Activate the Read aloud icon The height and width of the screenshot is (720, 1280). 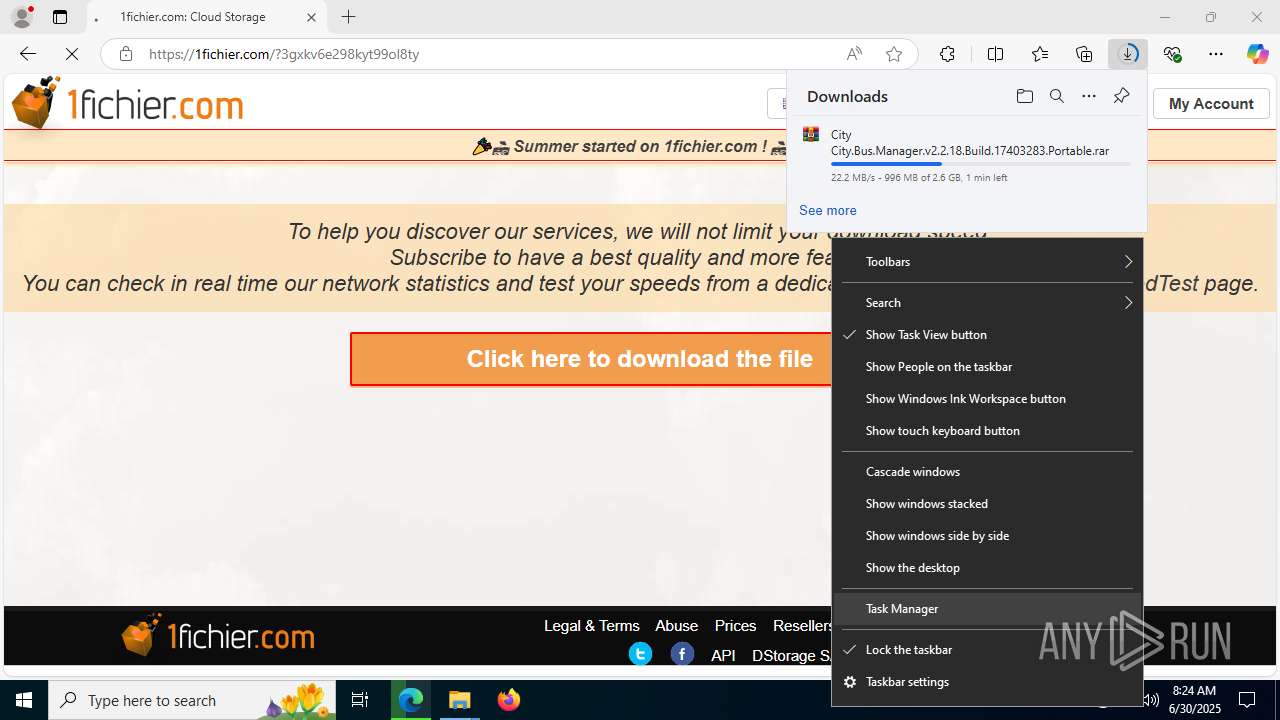(854, 54)
